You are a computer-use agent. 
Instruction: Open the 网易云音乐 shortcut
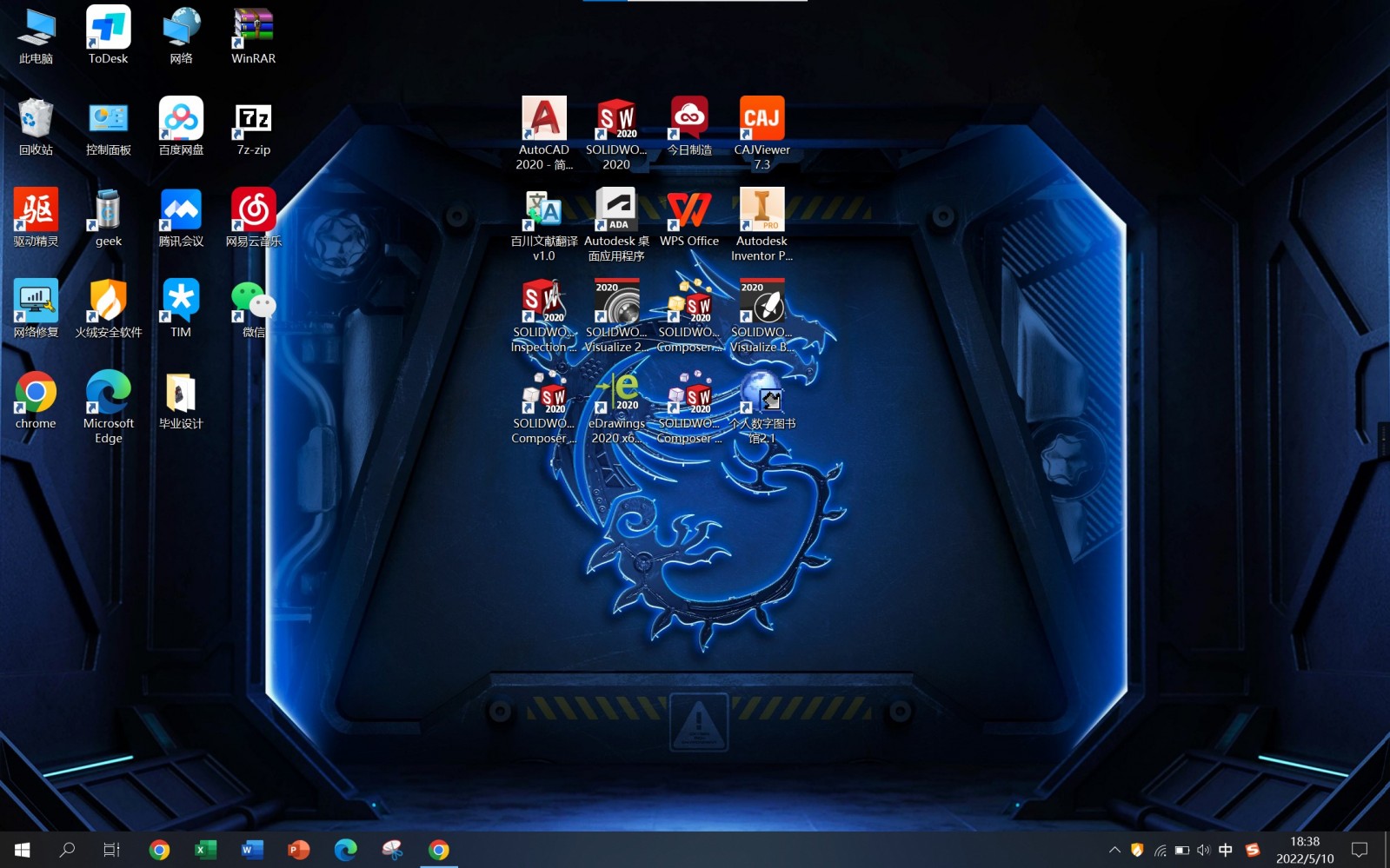(253, 218)
